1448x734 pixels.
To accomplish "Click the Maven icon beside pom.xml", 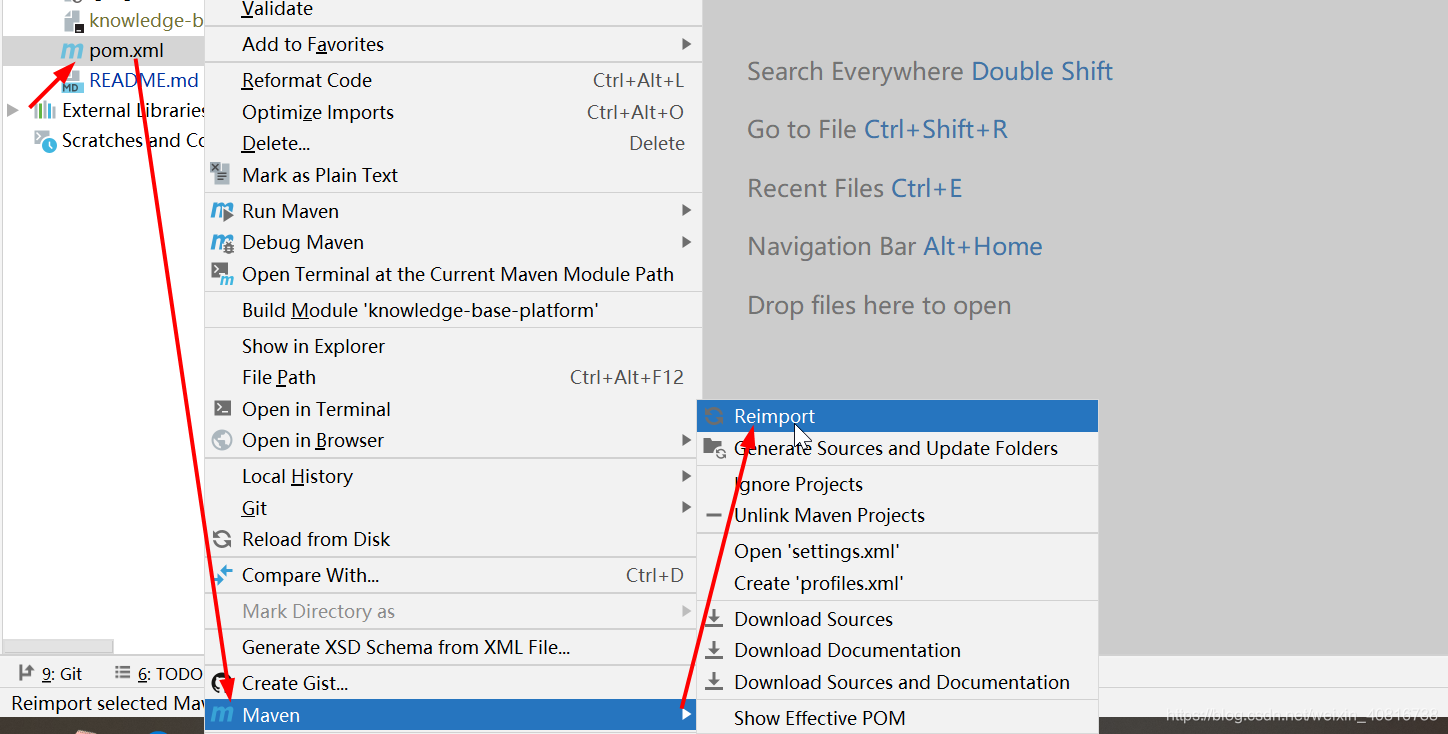I will [x=72, y=51].
